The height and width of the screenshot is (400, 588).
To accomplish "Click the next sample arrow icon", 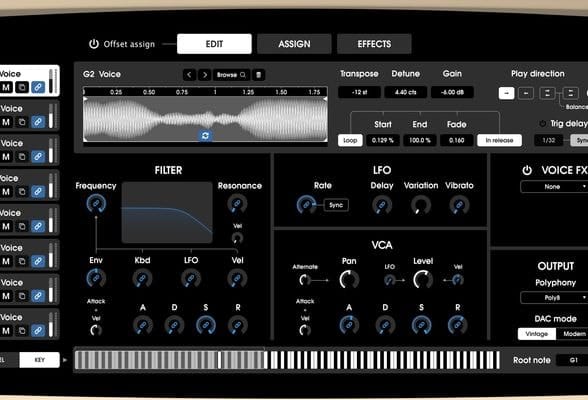I will click(204, 75).
